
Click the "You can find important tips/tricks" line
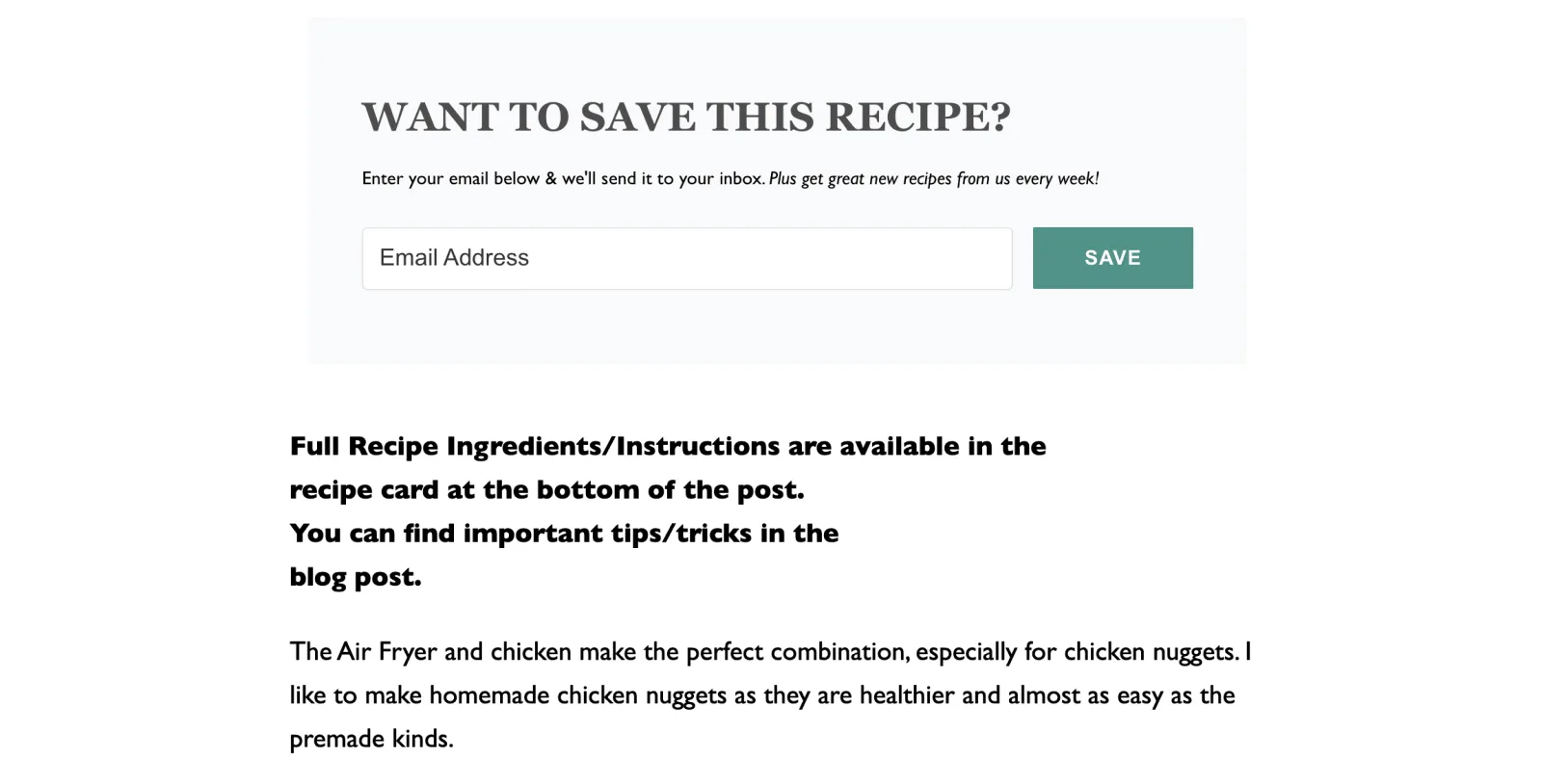tap(564, 533)
